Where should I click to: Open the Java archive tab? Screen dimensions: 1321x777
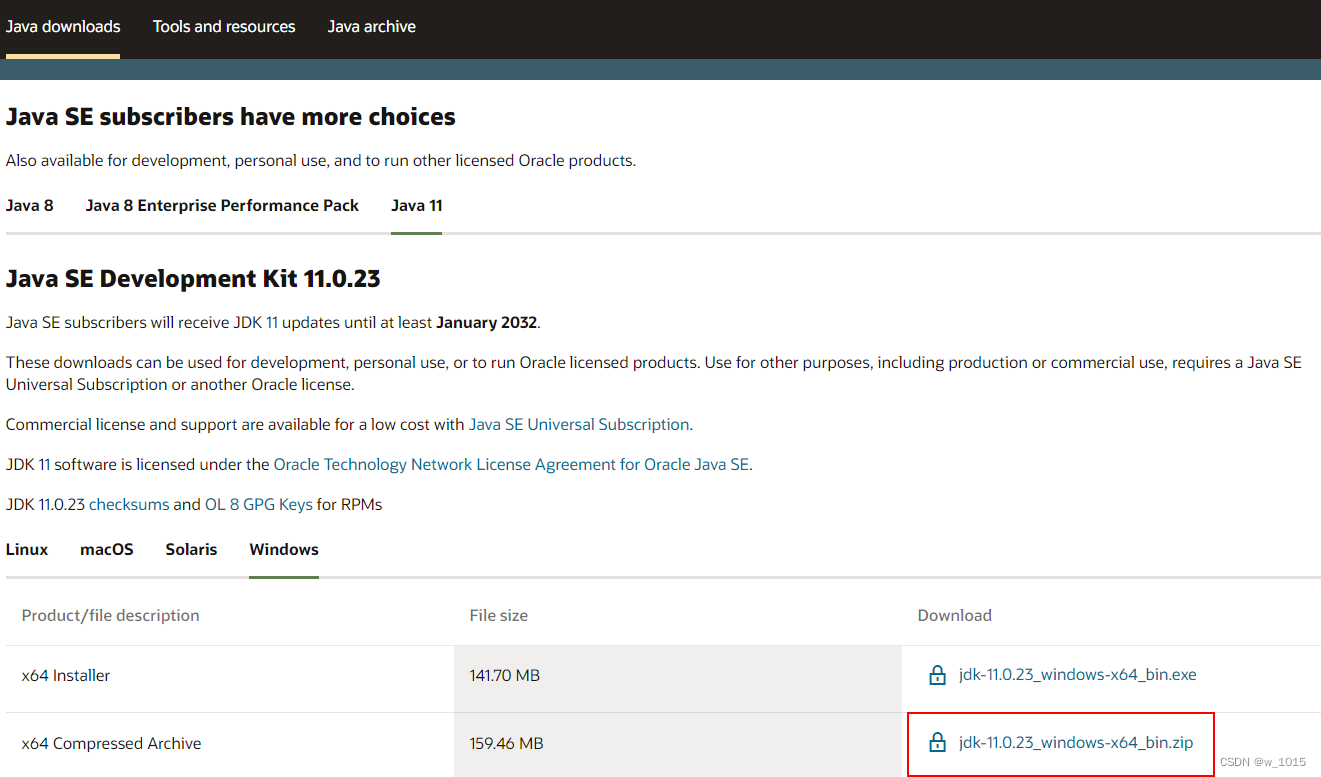pyautogui.click(x=372, y=27)
